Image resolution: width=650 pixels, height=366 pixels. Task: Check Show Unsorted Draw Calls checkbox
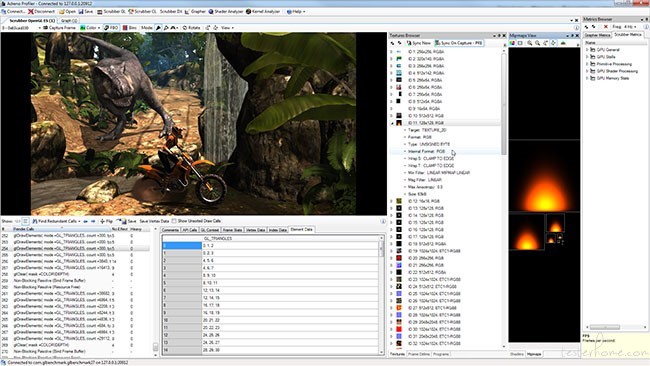click(174, 221)
